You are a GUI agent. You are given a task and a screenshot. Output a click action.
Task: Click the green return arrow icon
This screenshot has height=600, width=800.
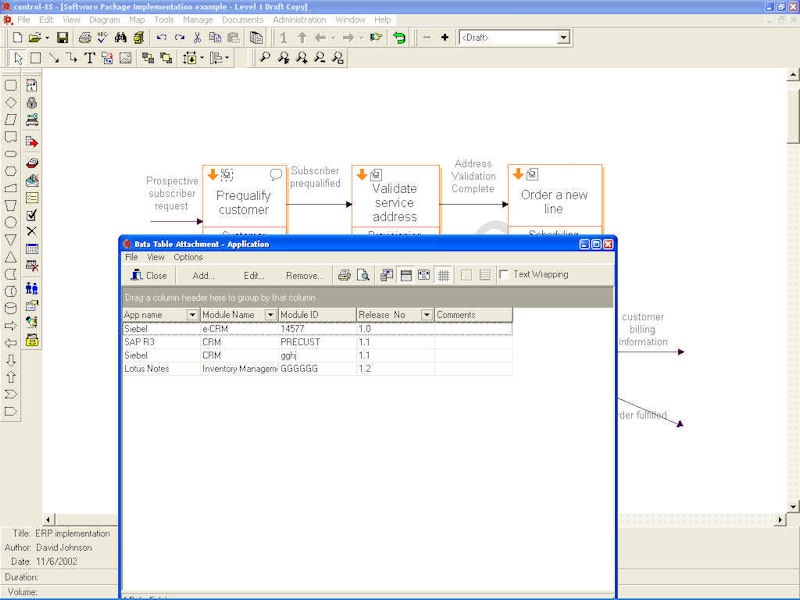click(399, 38)
